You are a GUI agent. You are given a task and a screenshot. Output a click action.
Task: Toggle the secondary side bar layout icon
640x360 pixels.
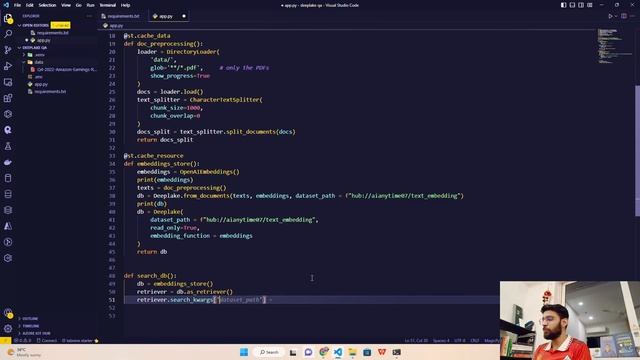click(x=581, y=5)
